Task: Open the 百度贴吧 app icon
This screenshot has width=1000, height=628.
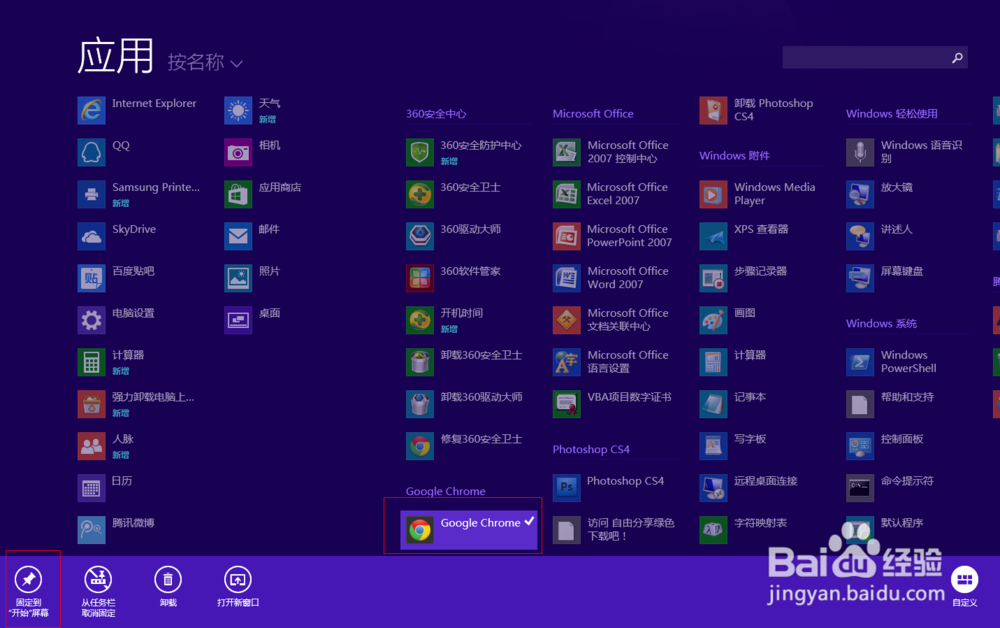Action: 91,278
